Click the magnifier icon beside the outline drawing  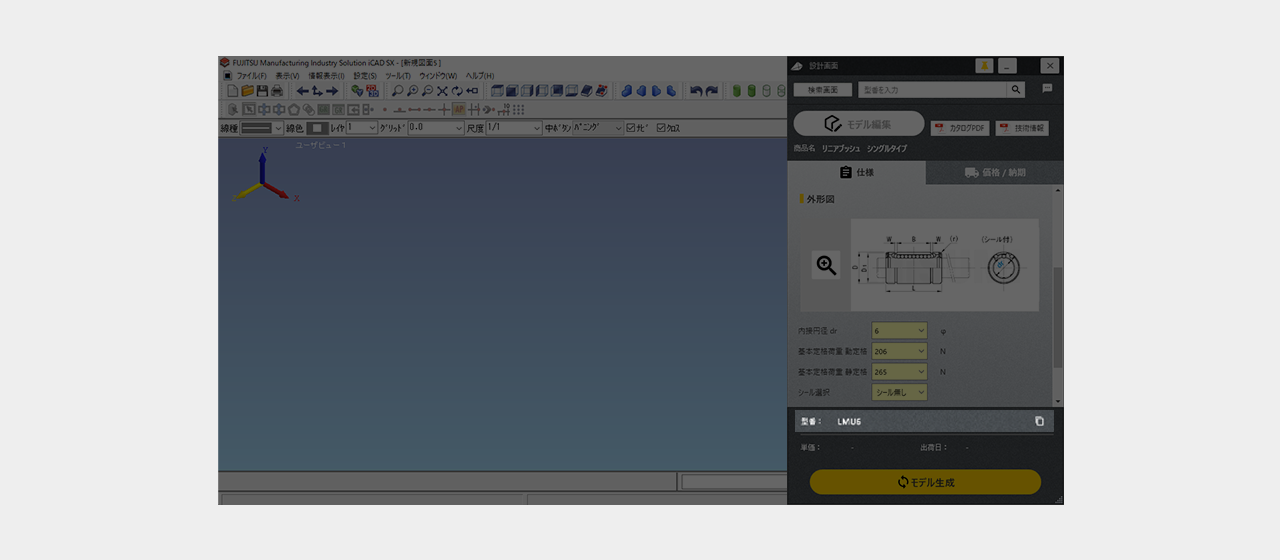pyautogui.click(x=826, y=265)
